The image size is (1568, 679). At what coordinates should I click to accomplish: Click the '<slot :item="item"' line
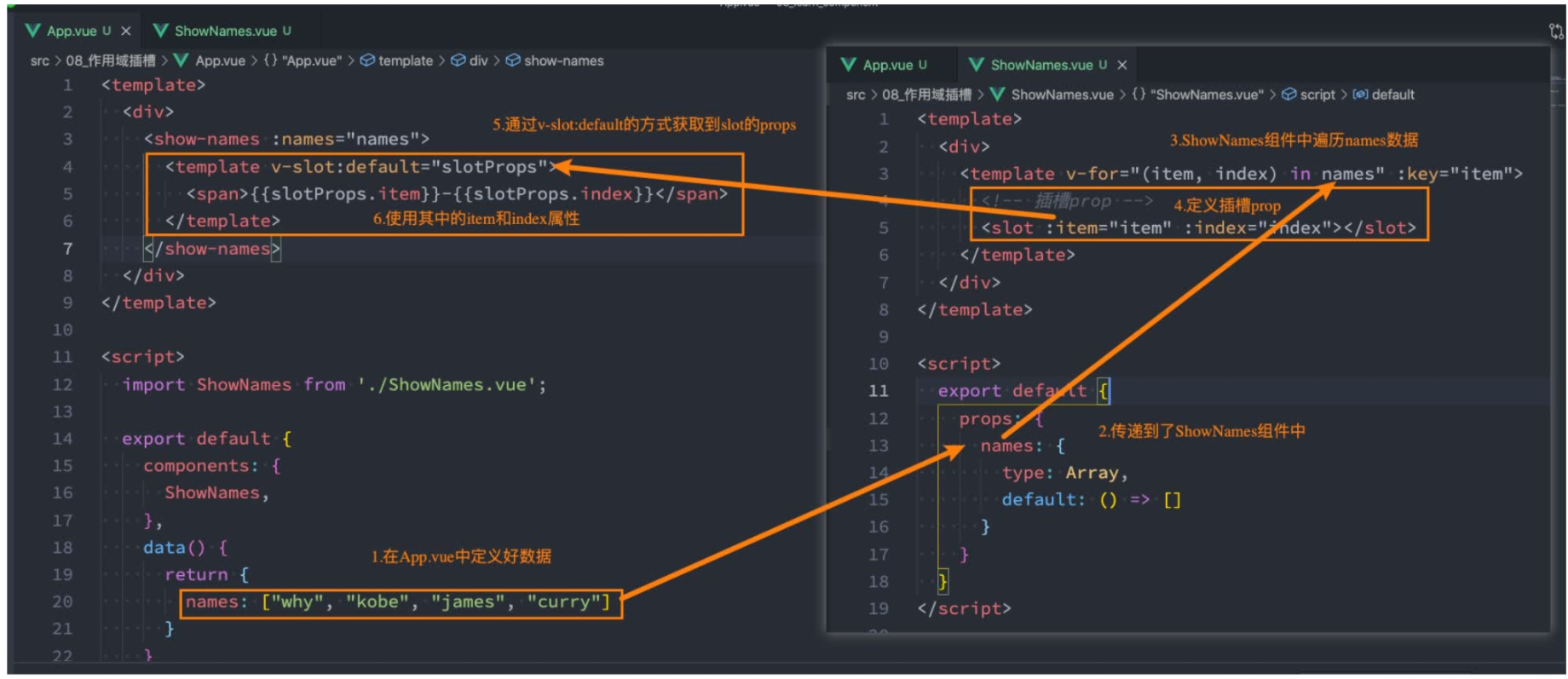click(1198, 228)
